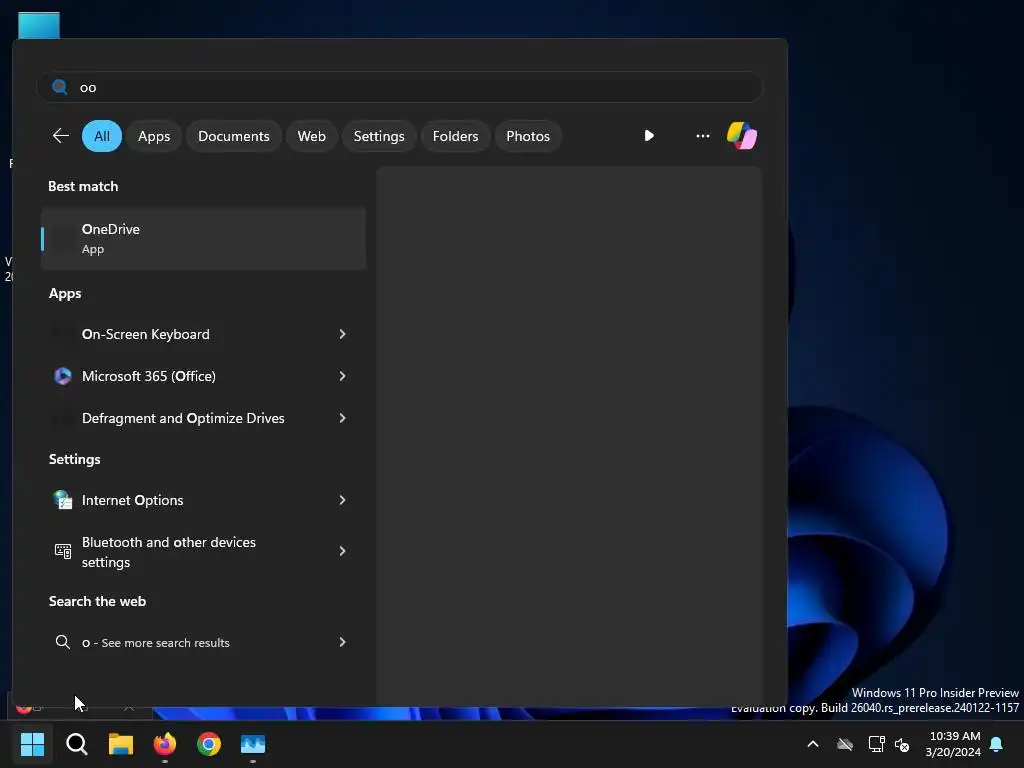Click the Bluetooth devices settings icon

pos(63,551)
